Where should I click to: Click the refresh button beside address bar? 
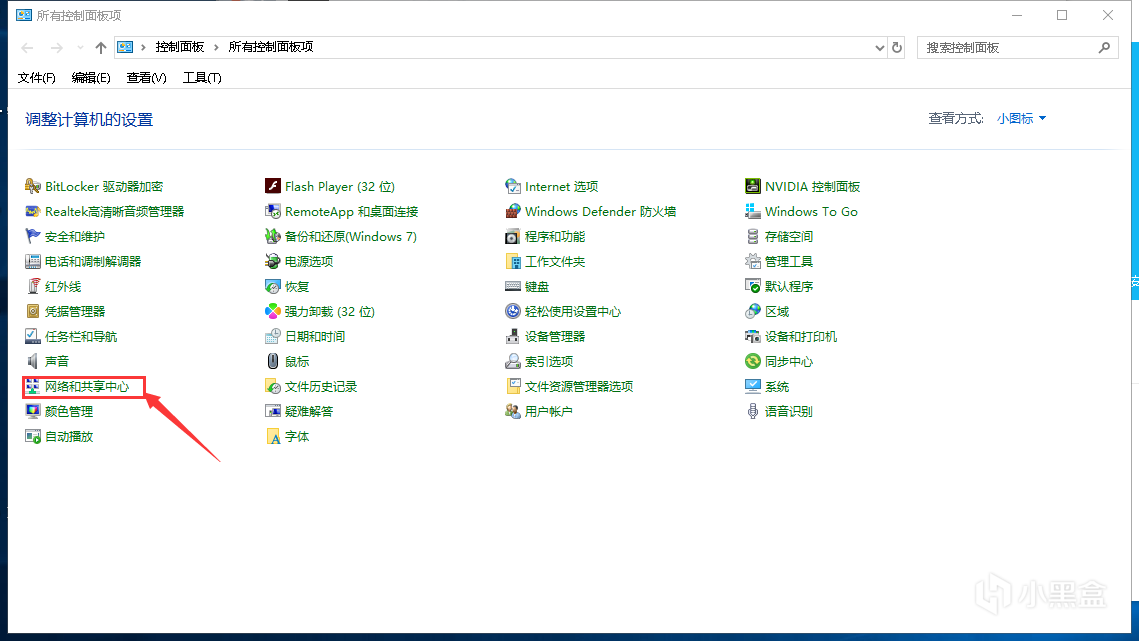pos(897,48)
